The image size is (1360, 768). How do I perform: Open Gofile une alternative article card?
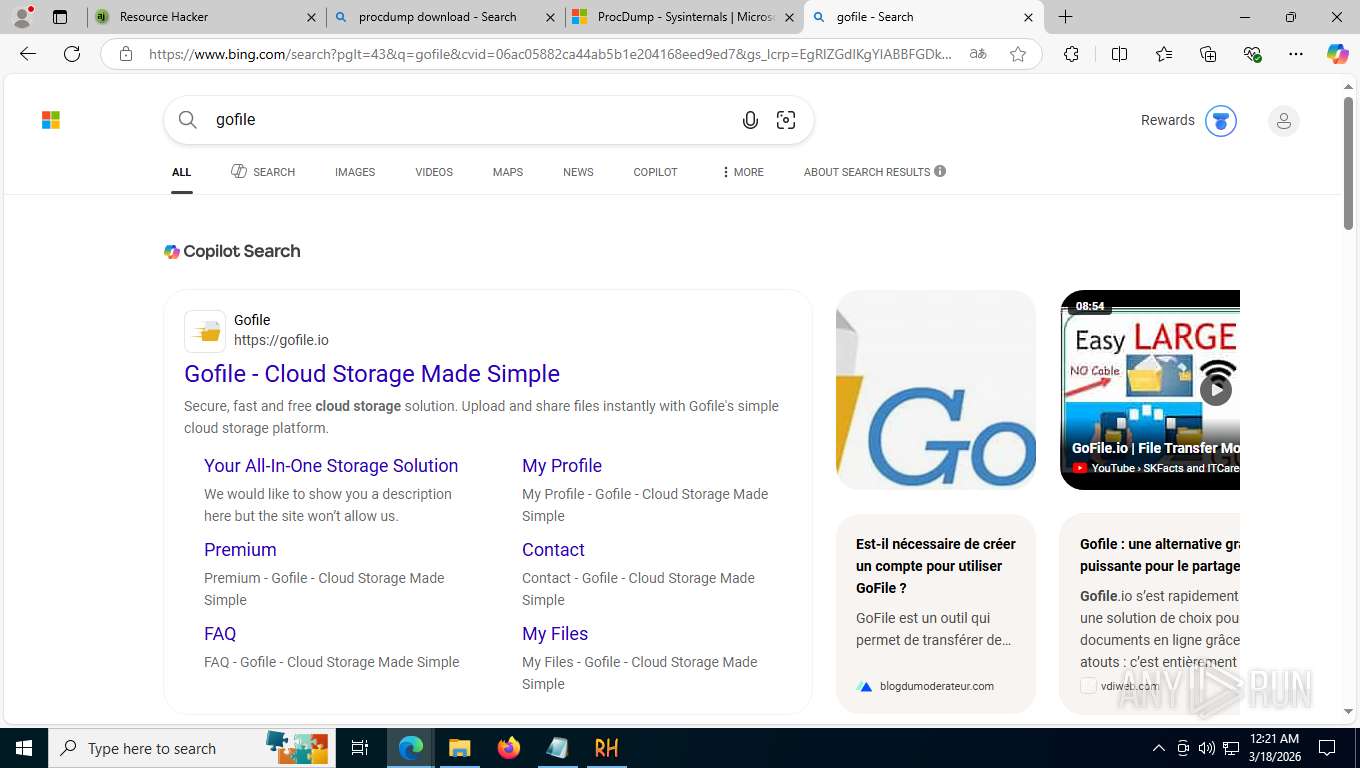[x=1150, y=614]
